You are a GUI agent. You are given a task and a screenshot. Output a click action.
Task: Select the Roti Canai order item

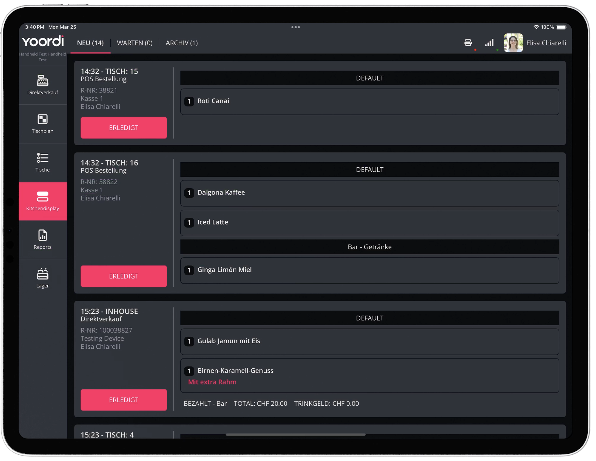point(369,101)
